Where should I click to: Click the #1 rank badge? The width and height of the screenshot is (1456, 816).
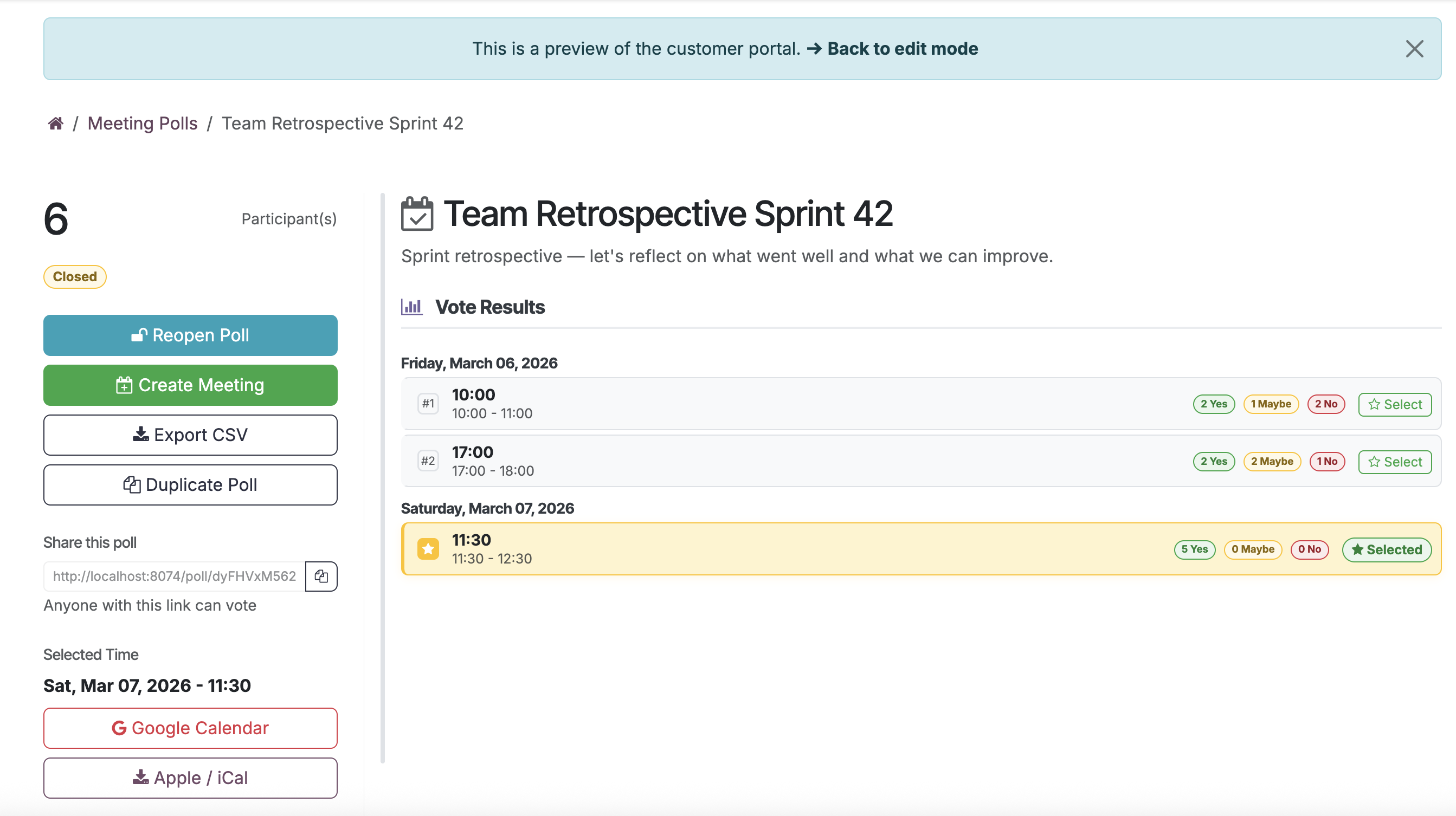pos(428,404)
